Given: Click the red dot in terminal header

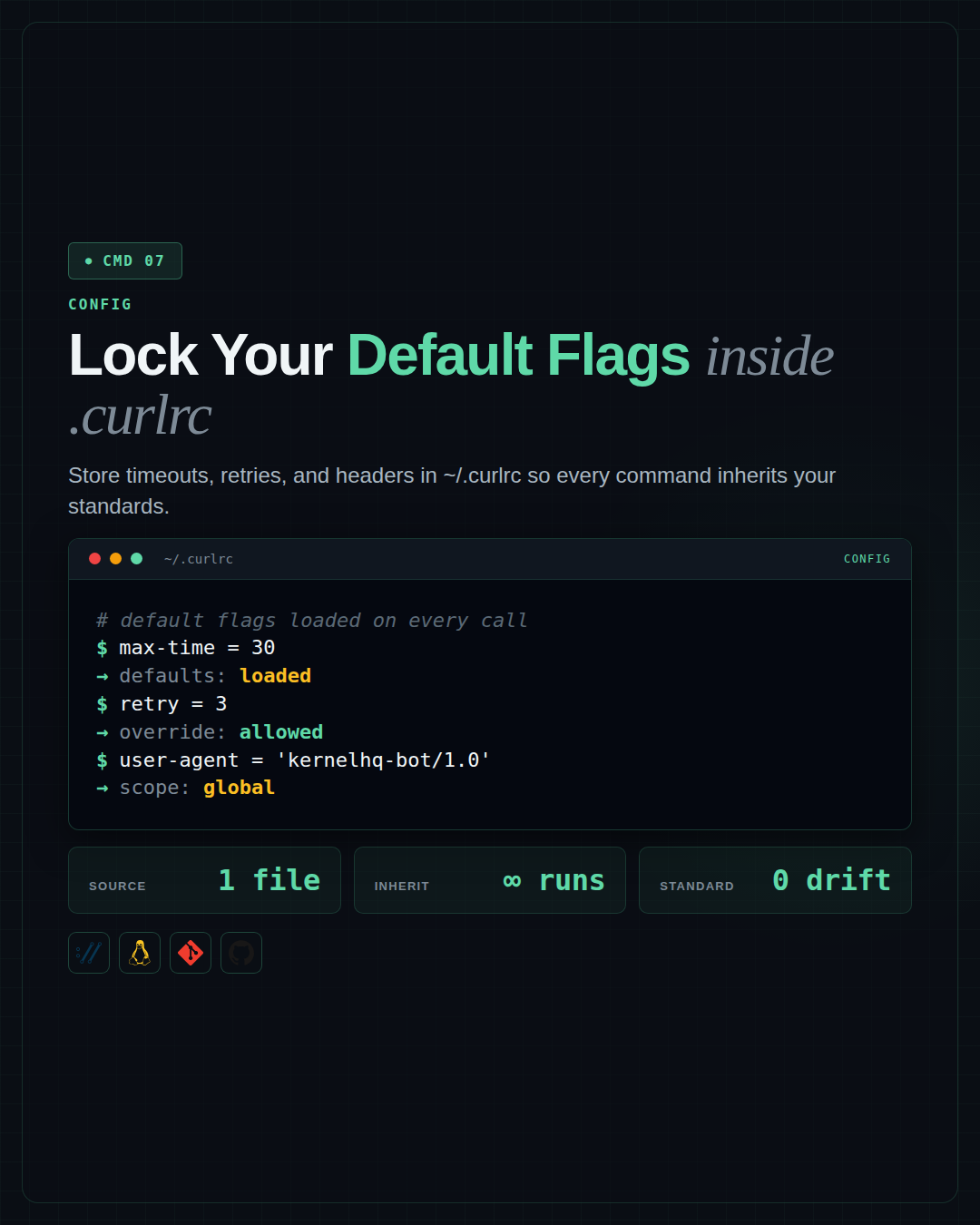Looking at the screenshot, I should click(x=94, y=559).
